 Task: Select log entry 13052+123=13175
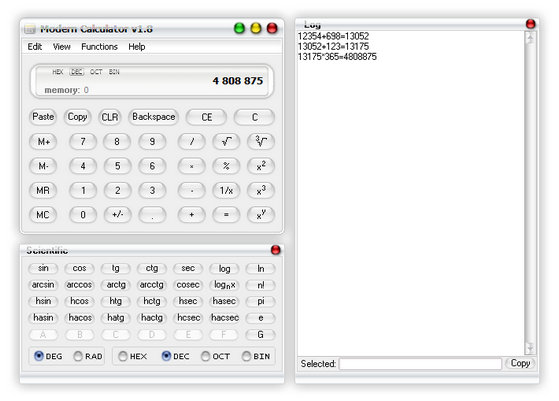click(333, 46)
